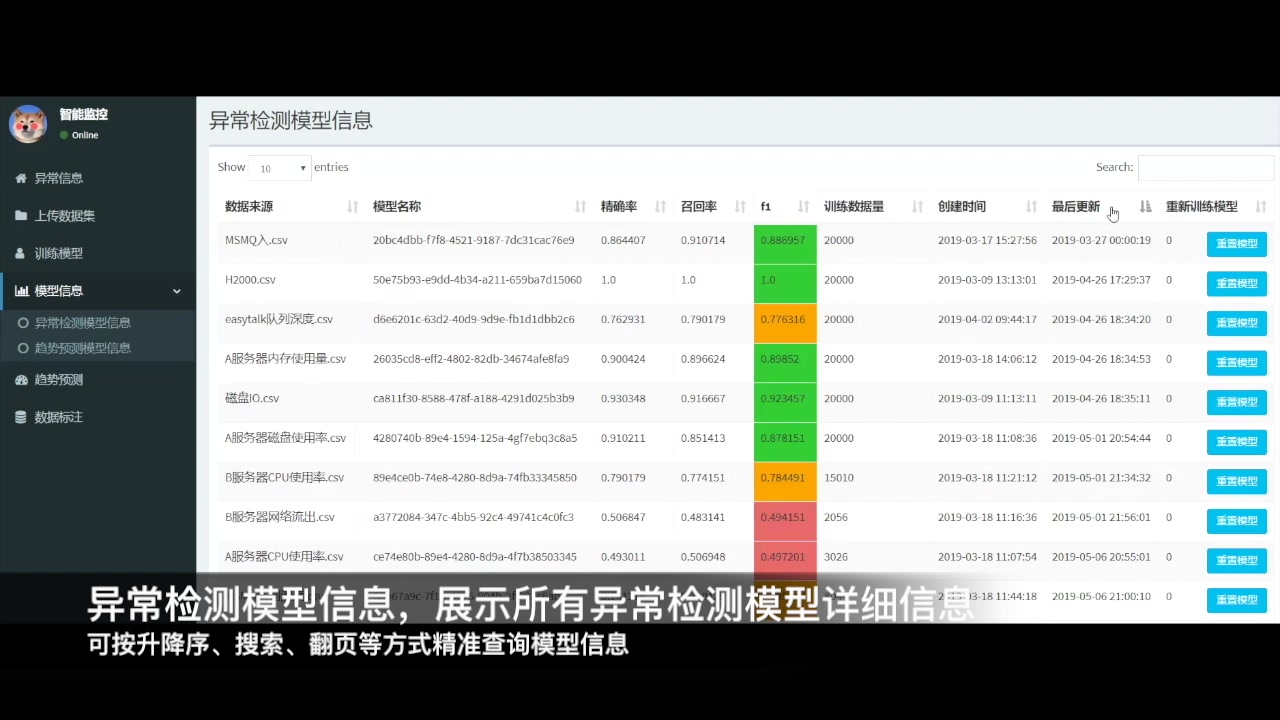
Task: Click the folder icon for 上传数据集
Action: (x=21, y=215)
